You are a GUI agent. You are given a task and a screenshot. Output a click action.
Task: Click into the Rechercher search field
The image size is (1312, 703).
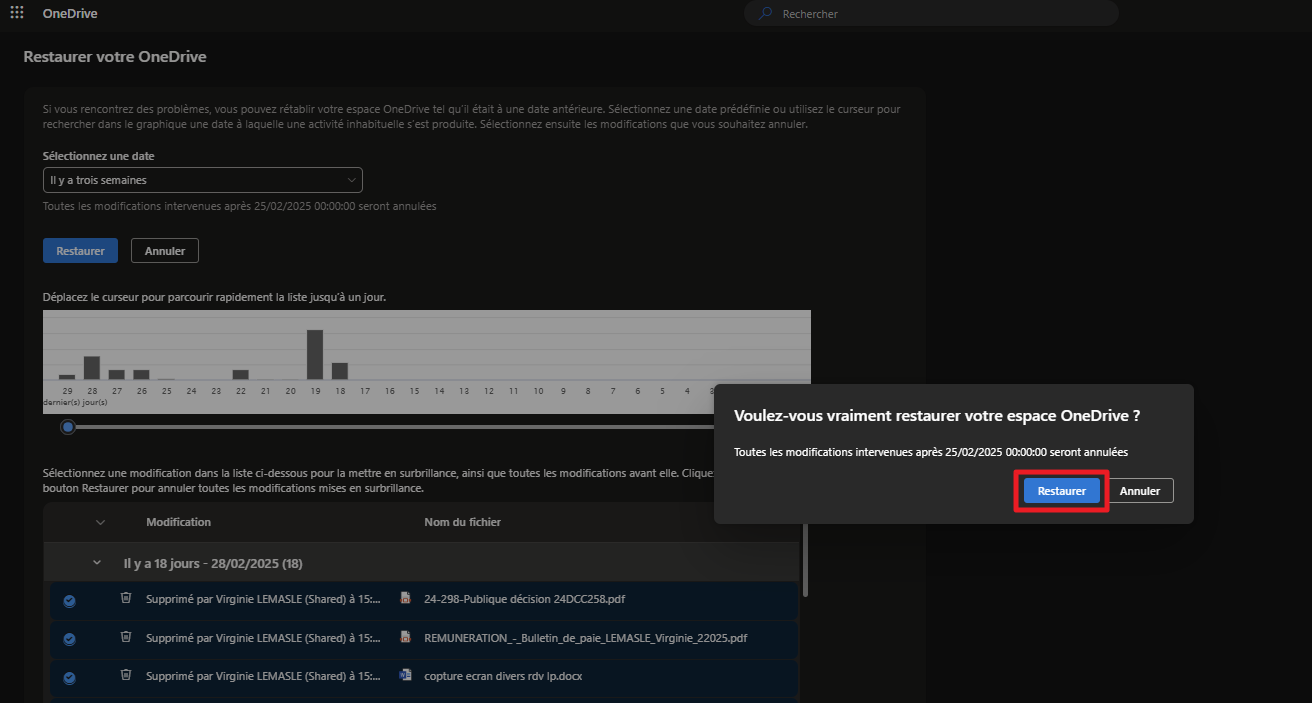tap(931, 13)
